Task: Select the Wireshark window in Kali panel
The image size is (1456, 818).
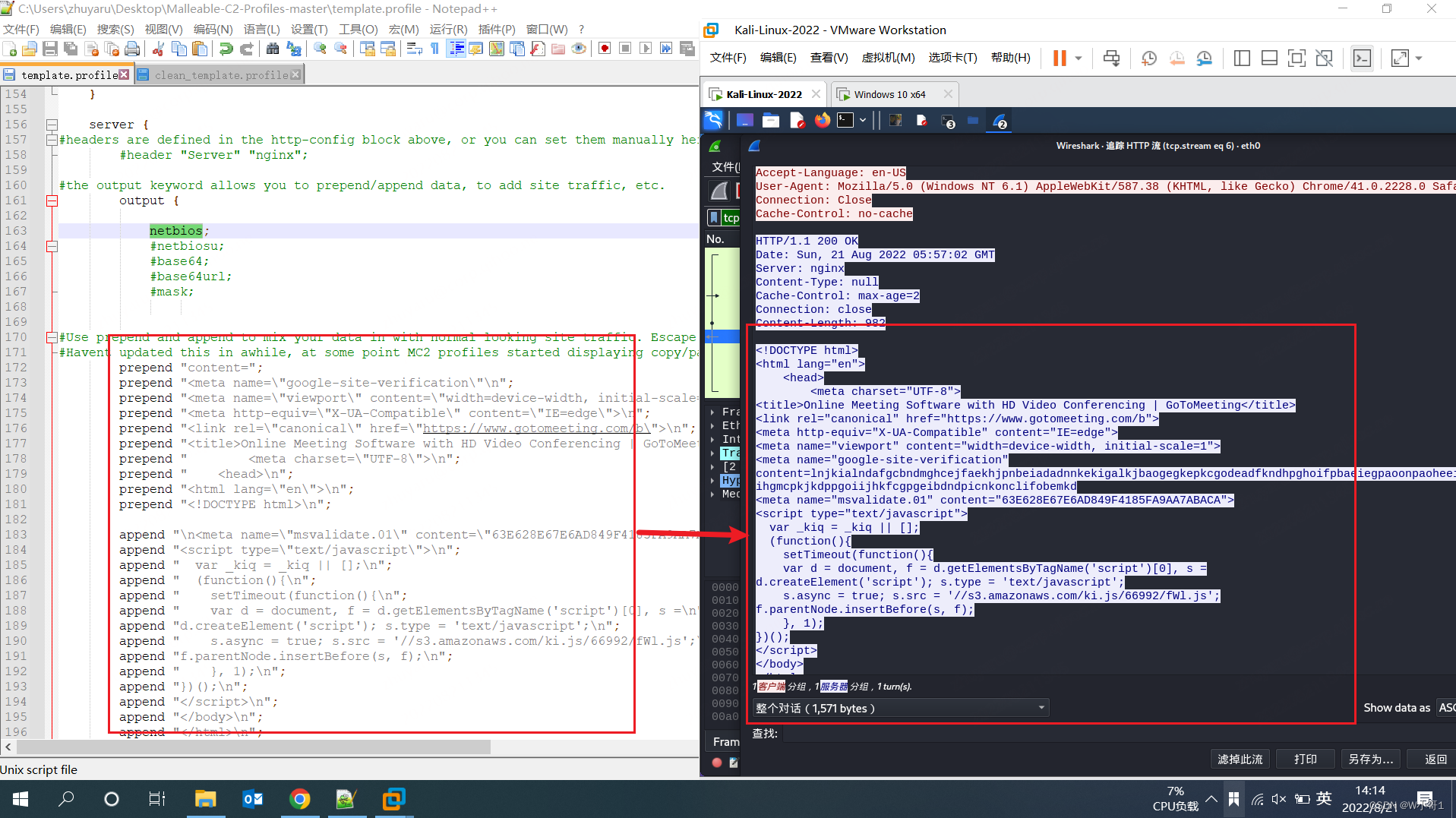Action: click(1000, 121)
